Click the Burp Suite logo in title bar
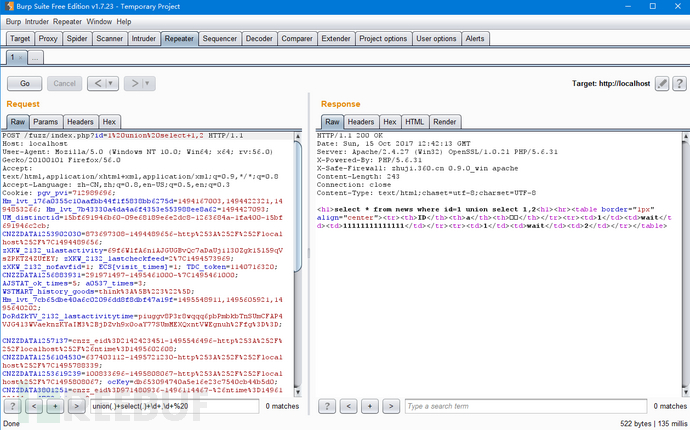This screenshot has width=690, height=430. coord(9,6)
